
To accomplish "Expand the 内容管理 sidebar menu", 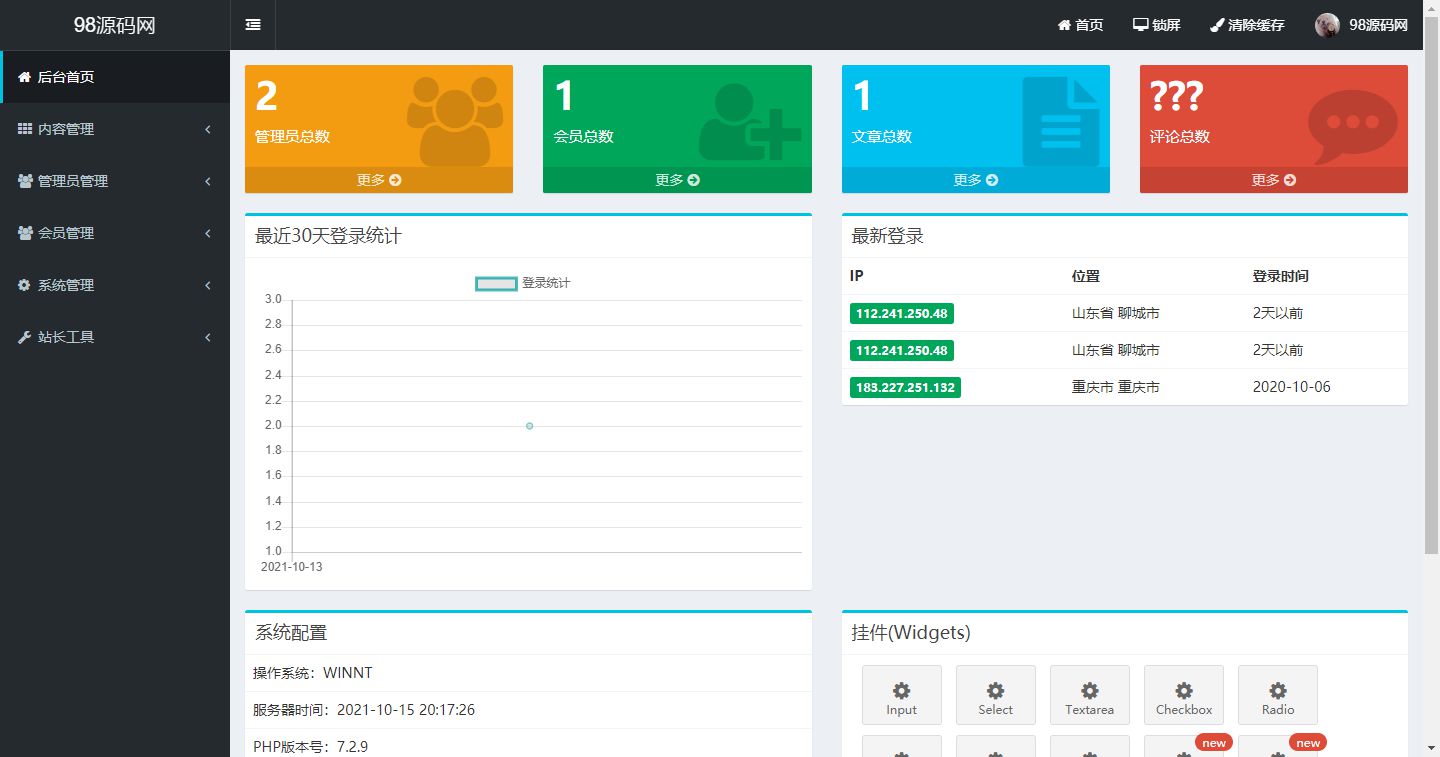I will click(x=115, y=129).
